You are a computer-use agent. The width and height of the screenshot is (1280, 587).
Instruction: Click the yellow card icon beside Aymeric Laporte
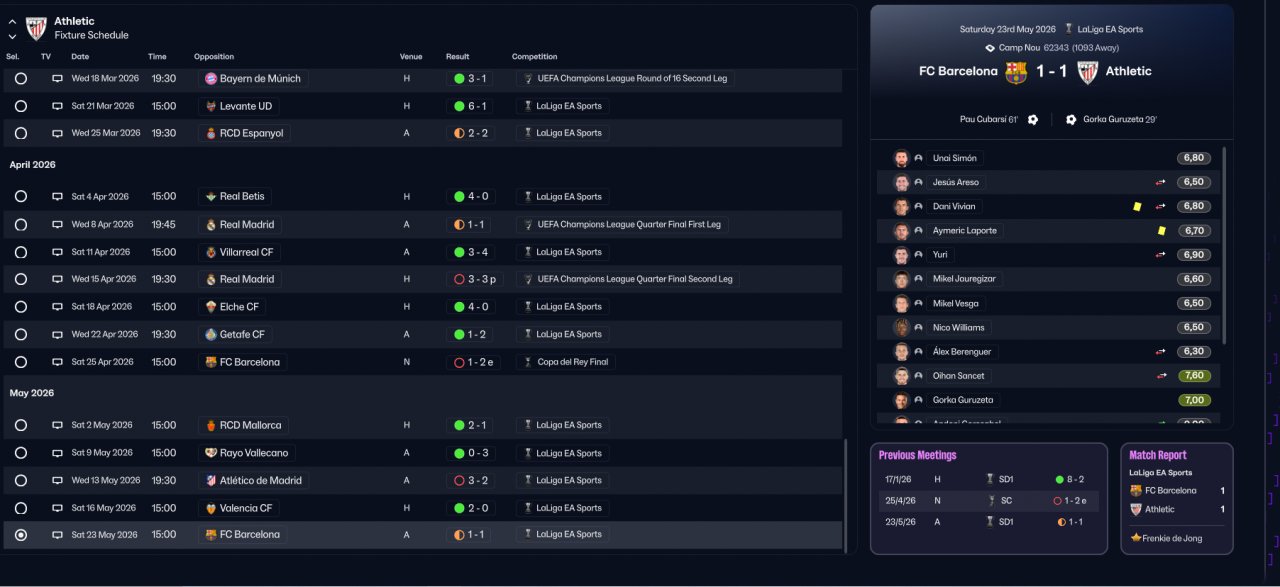[1161, 231]
